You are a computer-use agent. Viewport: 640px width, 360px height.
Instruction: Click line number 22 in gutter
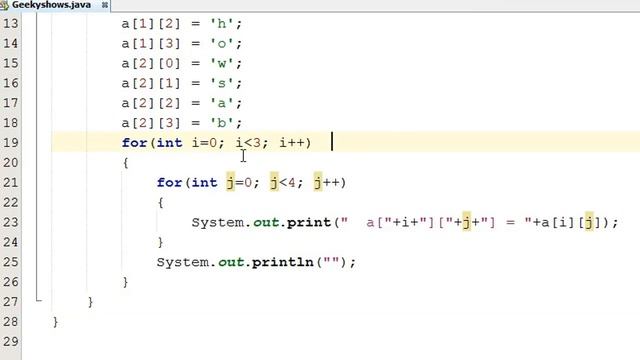click(11, 202)
